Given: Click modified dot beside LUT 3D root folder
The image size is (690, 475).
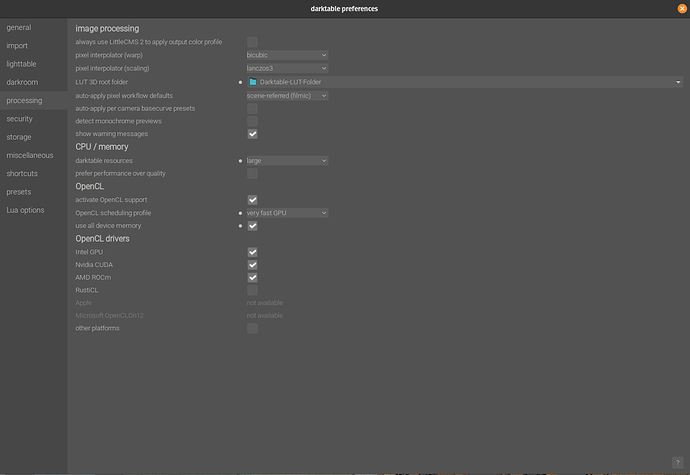Looking at the screenshot, I should 240,82.
